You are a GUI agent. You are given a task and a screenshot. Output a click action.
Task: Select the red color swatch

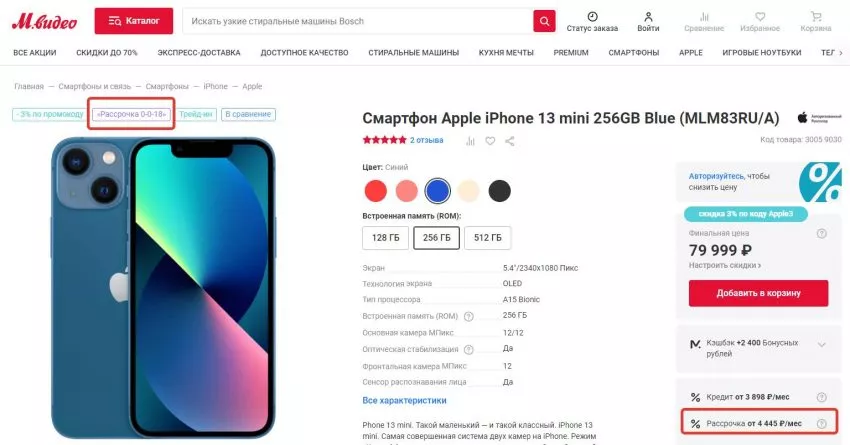tap(376, 191)
